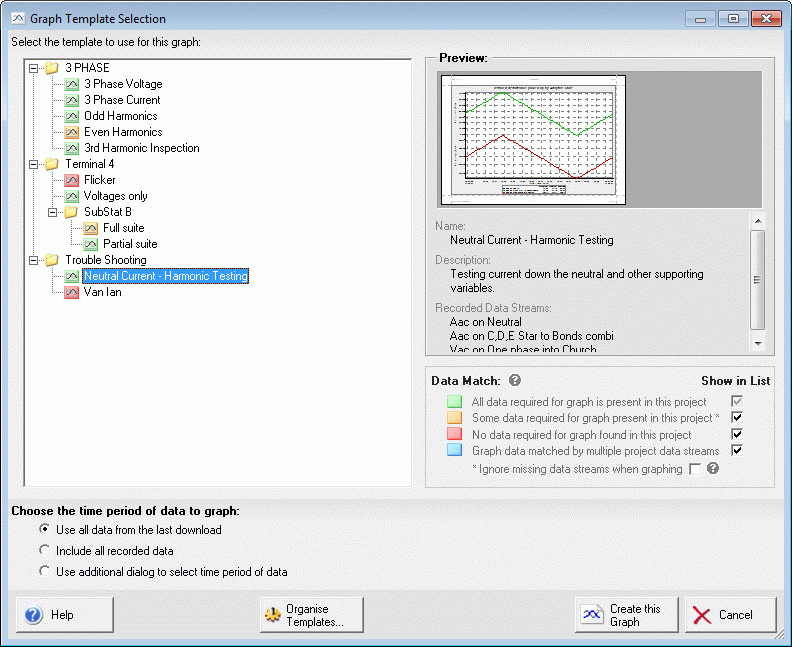Click the help question mark beside Data Match
This screenshot has width=792, height=647.
[x=515, y=380]
